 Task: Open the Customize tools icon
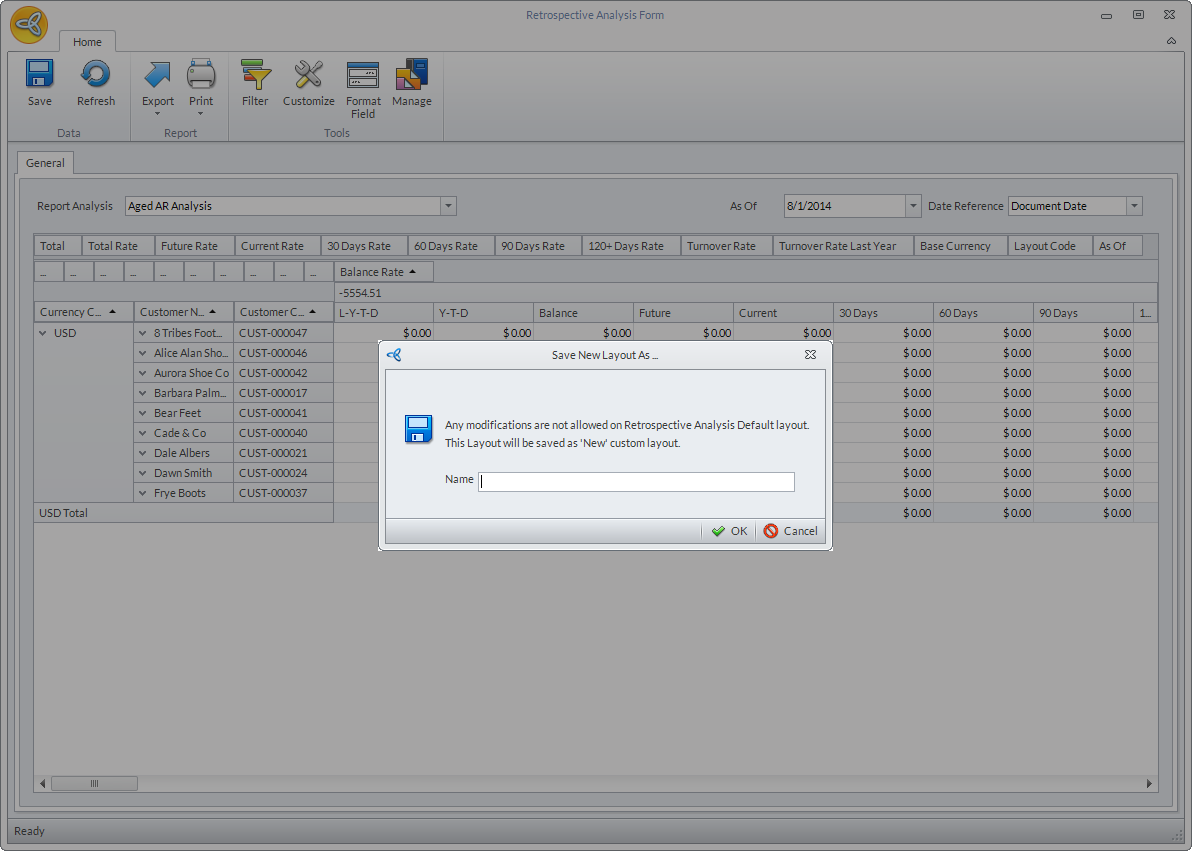tap(308, 76)
